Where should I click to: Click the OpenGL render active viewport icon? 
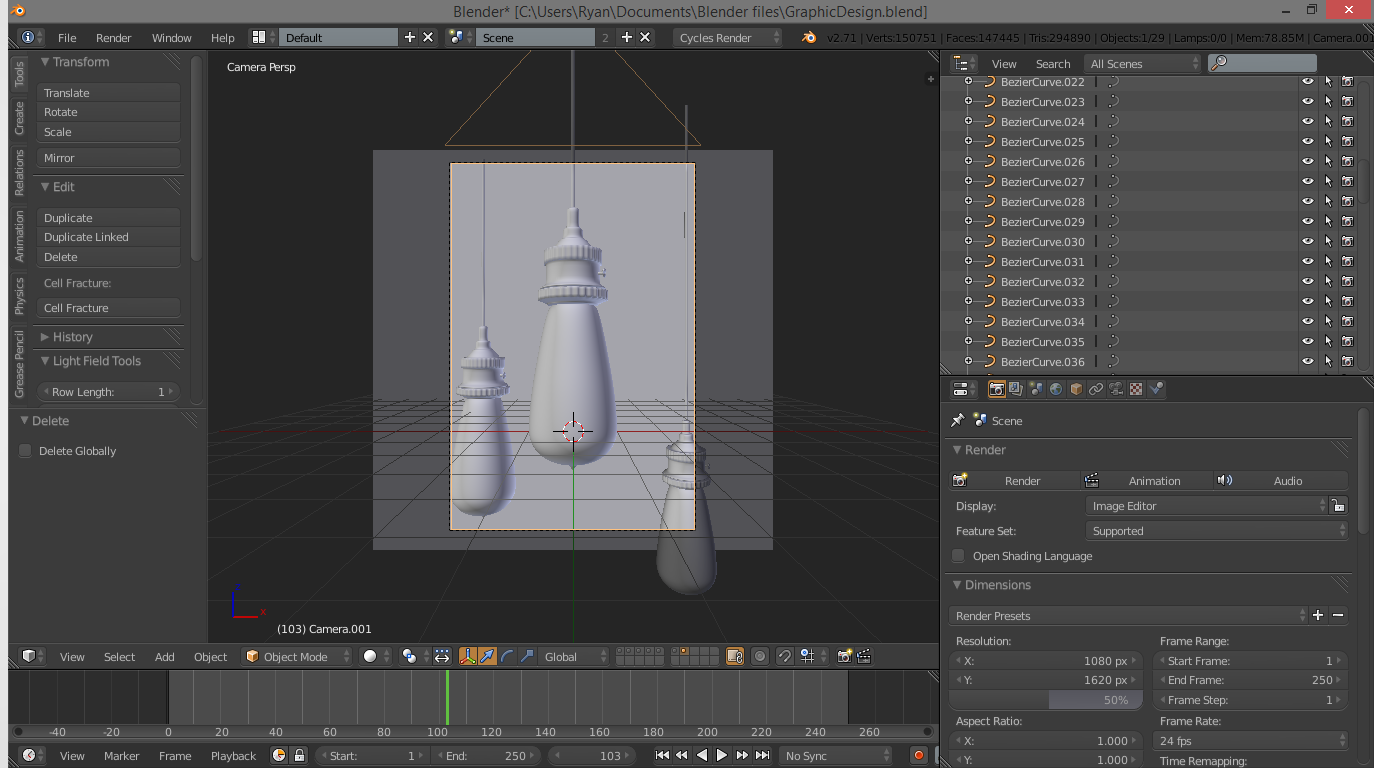coord(844,656)
